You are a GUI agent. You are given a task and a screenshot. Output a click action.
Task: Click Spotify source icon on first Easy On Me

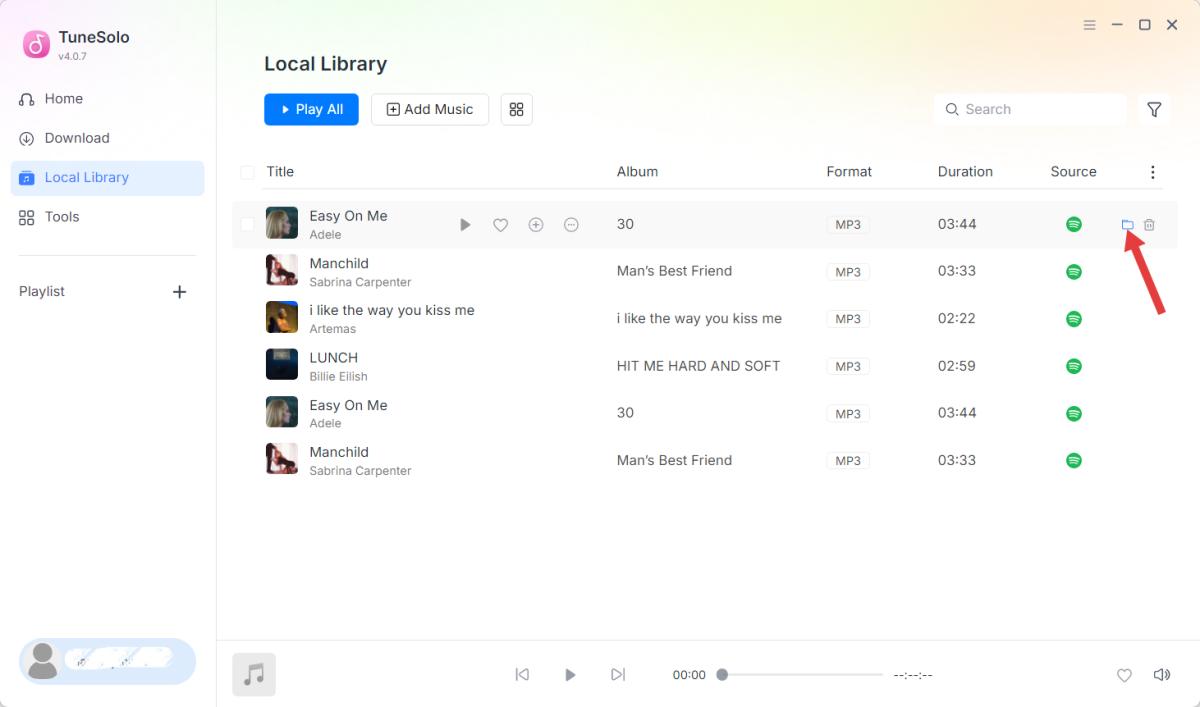1074,225
